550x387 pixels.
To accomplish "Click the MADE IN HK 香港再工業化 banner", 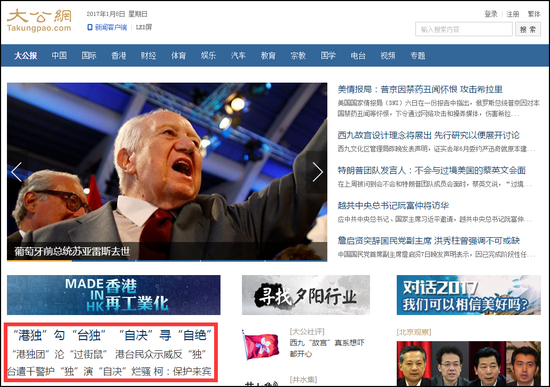I will [x=114, y=295].
